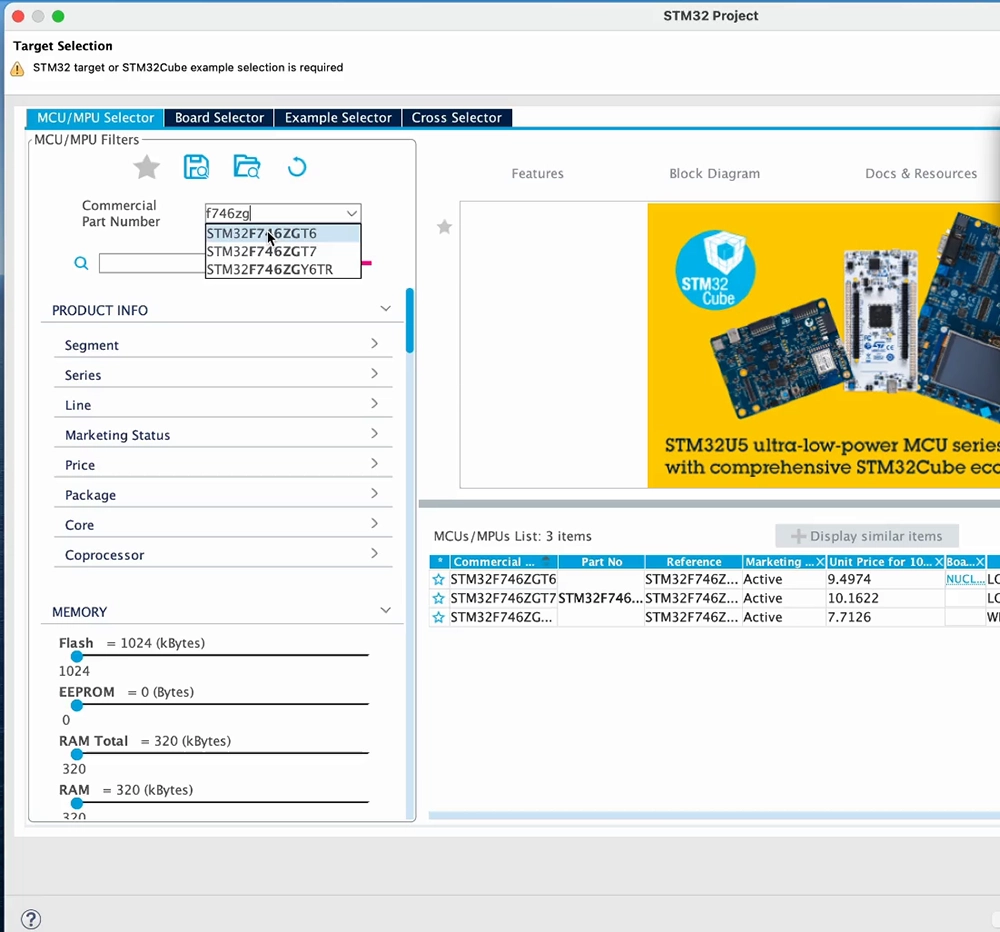Select the gray favorites star icon
The height and width of the screenshot is (932, 1000).
(x=146, y=167)
